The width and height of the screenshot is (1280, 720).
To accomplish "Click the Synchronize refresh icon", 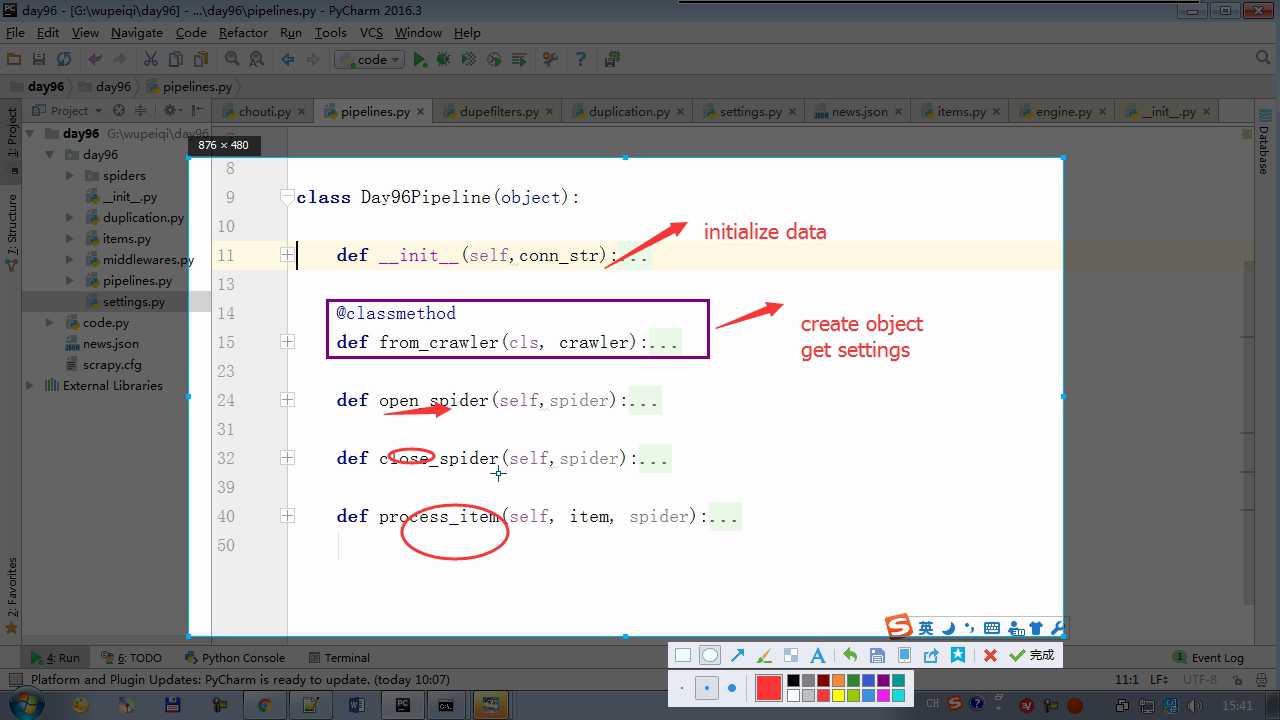I will point(64,60).
